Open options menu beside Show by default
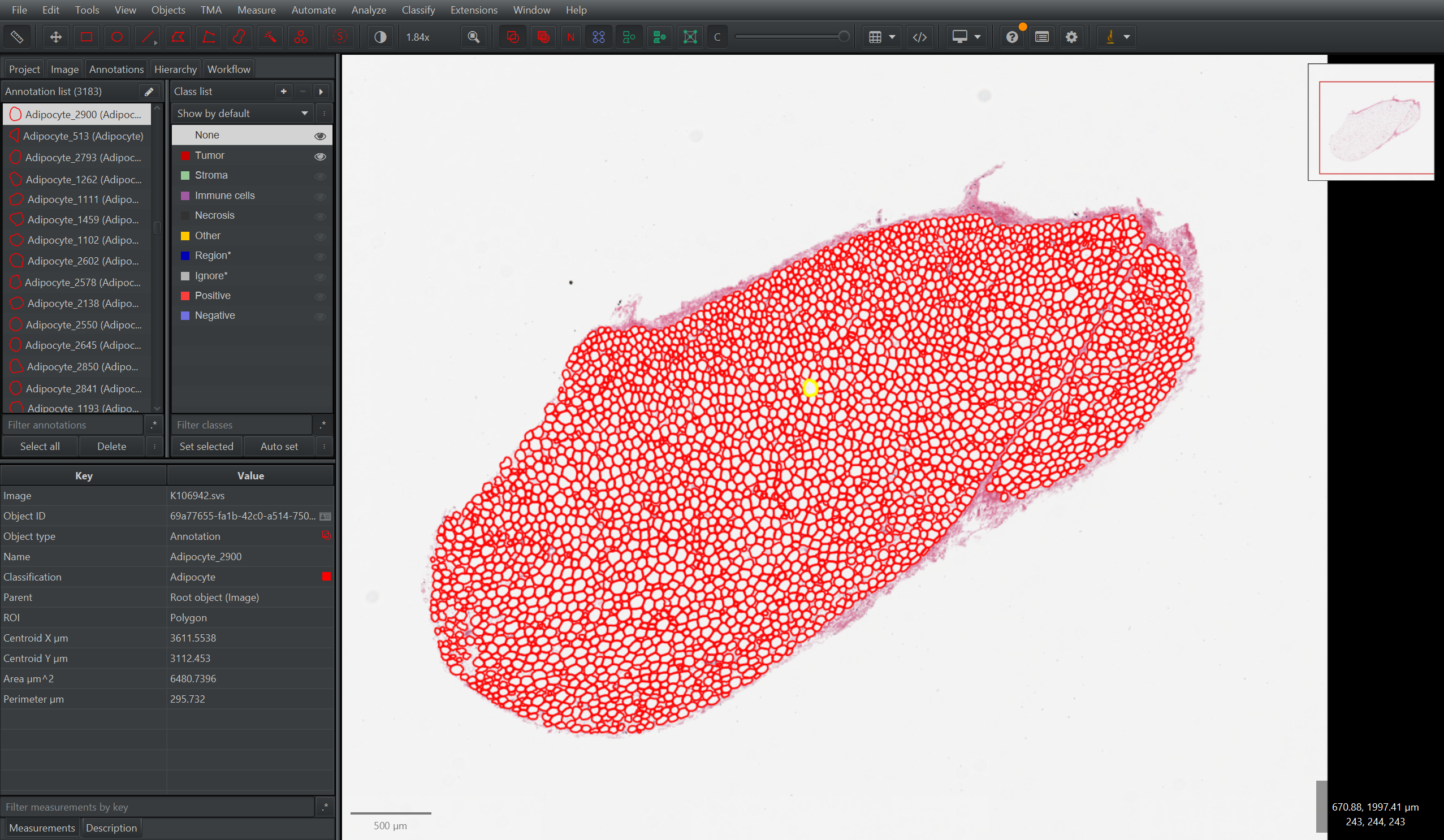The height and width of the screenshot is (840, 1444). click(x=324, y=114)
